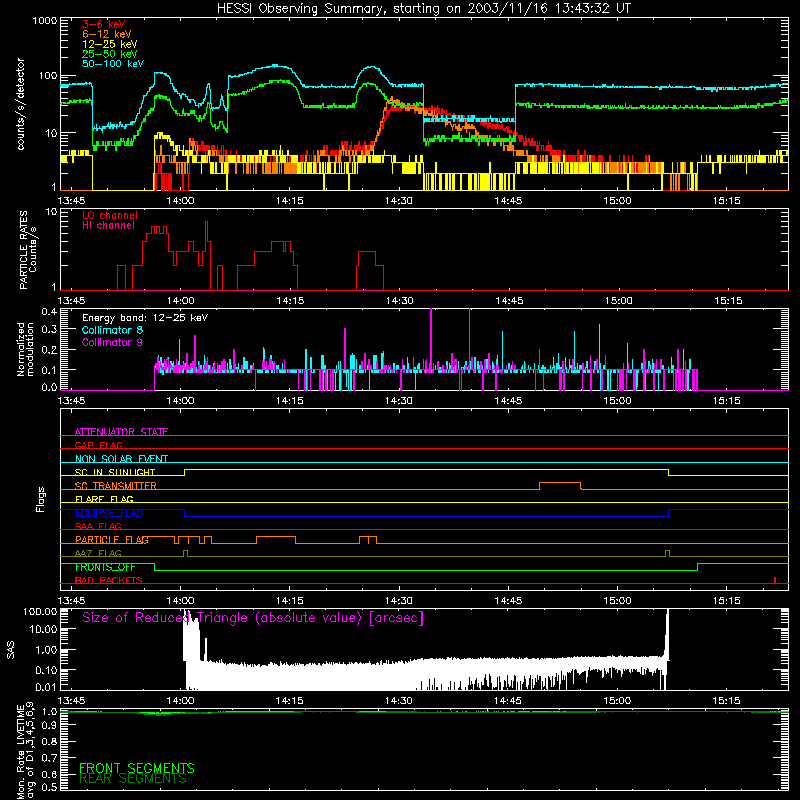Click the SC IN SUNLIGHT flag label
This screenshot has width=800, height=800.
click(115, 472)
